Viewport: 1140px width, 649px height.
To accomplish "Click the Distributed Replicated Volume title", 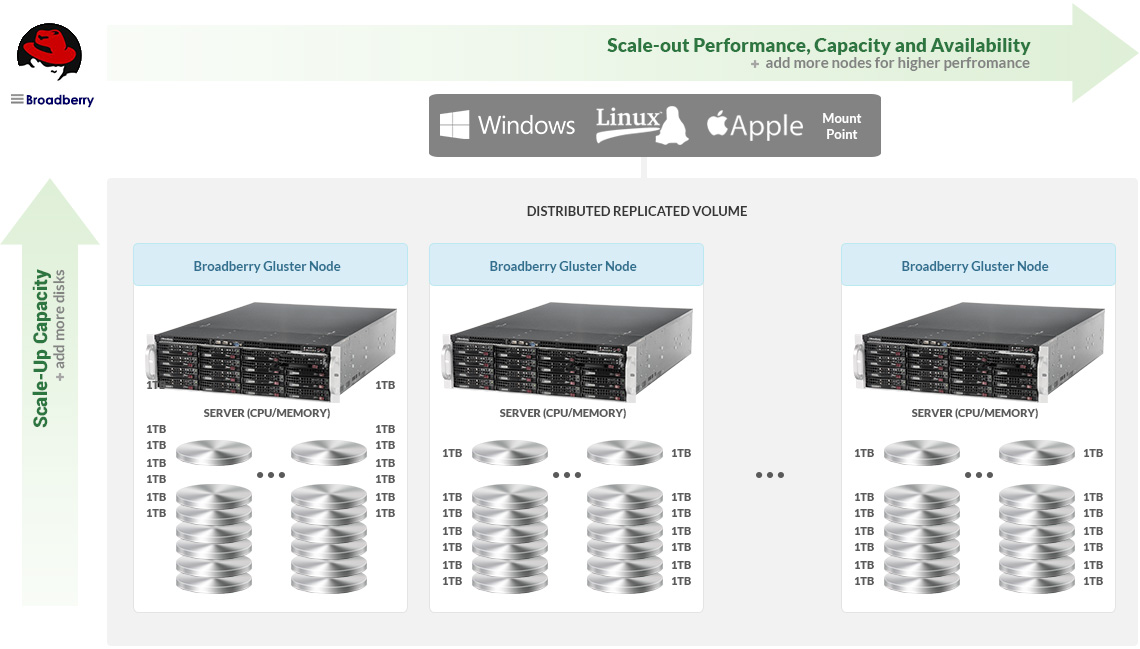I will click(x=636, y=211).
